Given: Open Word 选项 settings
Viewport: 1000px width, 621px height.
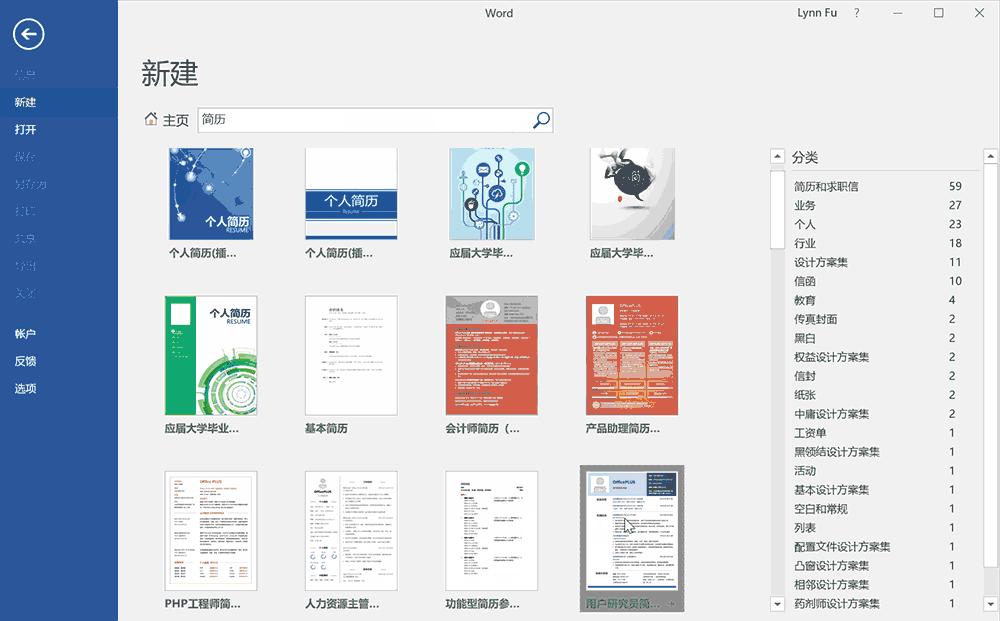Looking at the screenshot, I should [24, 388].
